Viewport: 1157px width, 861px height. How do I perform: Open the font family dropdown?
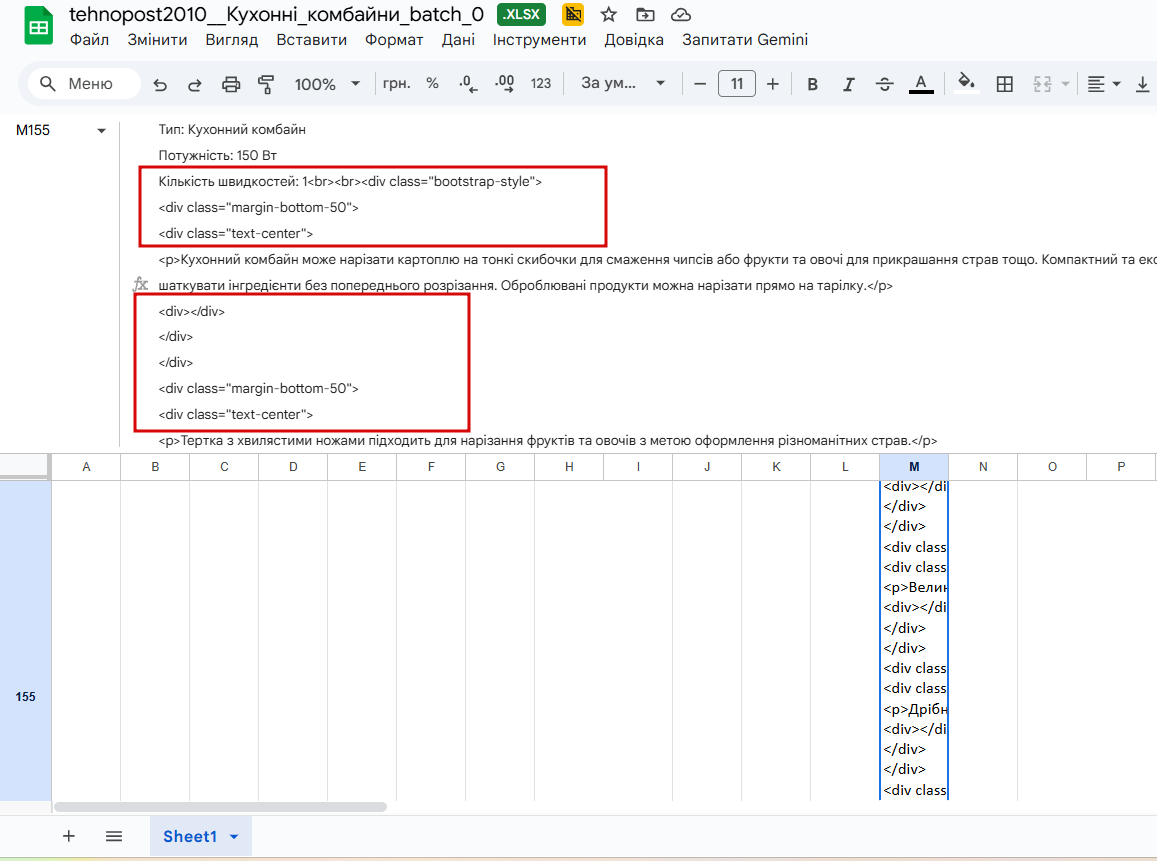tap(622, 83)
